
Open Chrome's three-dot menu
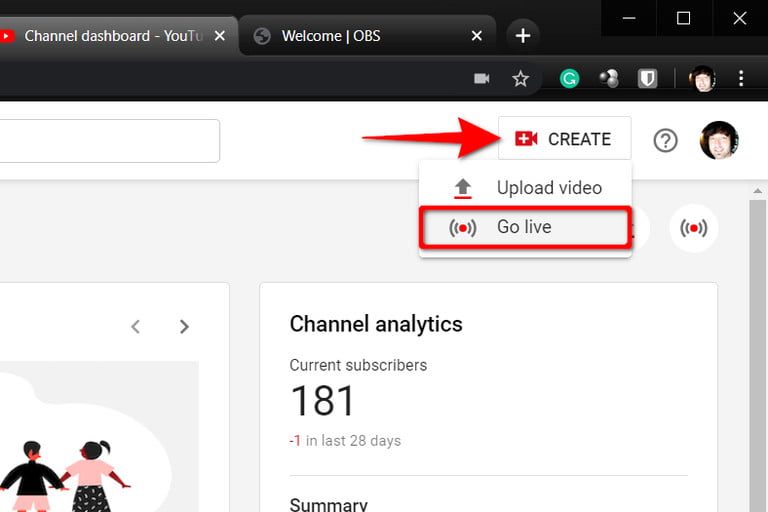(741, 78)
